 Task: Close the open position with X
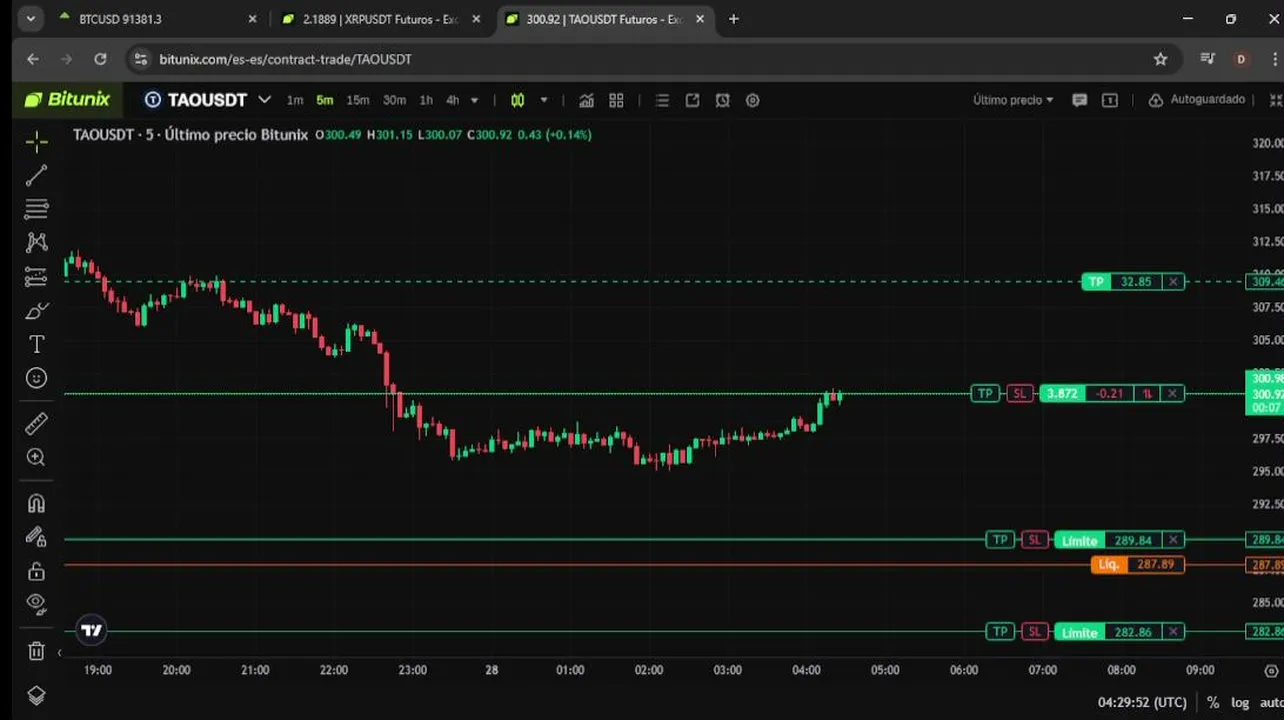click(1173, 393)
